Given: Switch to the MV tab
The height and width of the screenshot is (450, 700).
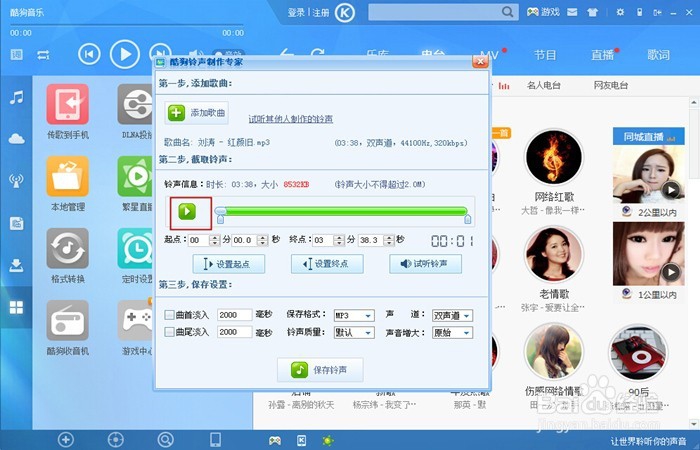Looking at the screenshot, I should tap(490, 55).
